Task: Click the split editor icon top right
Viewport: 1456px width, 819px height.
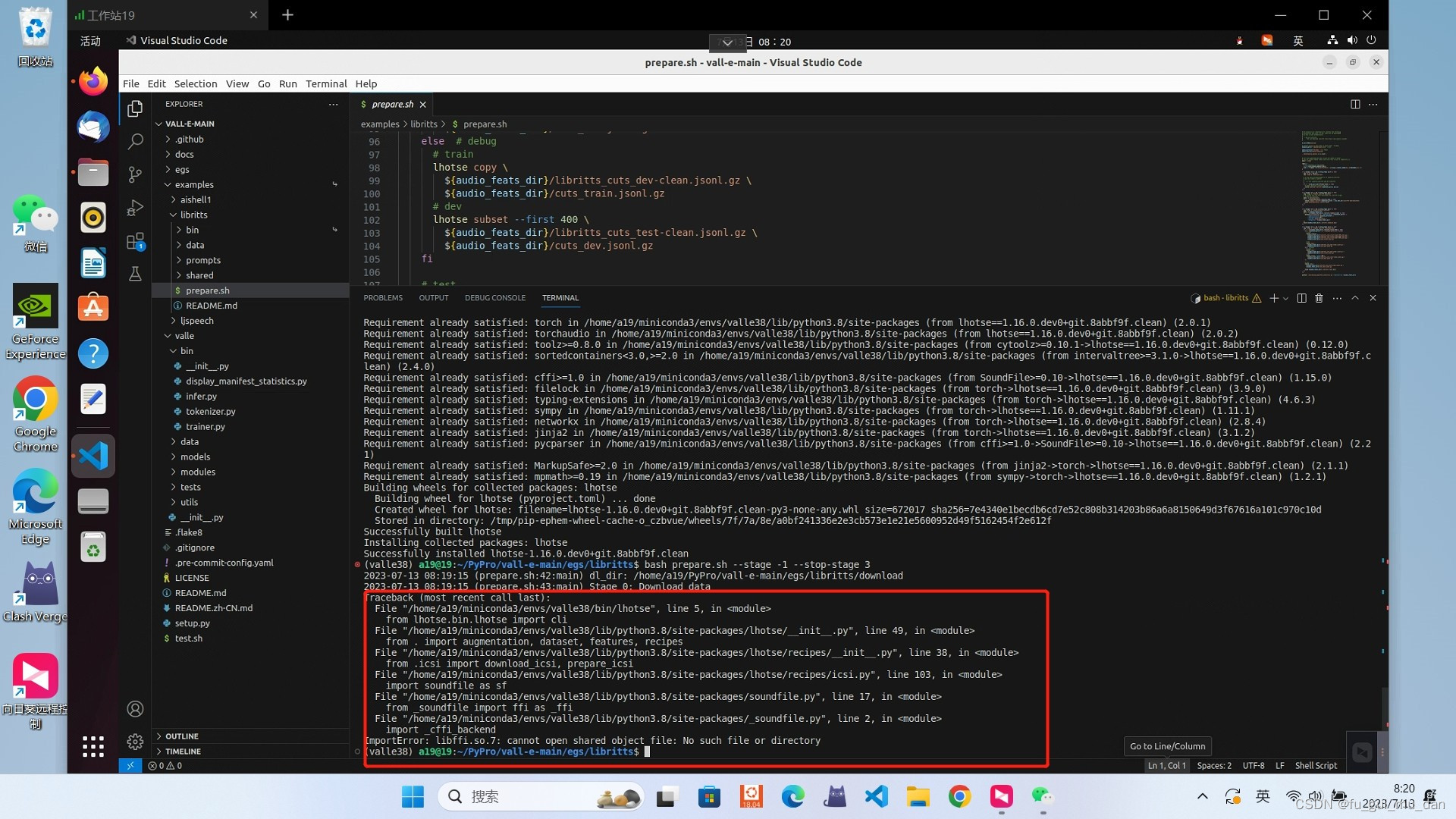Action: tap(1355, 103)
